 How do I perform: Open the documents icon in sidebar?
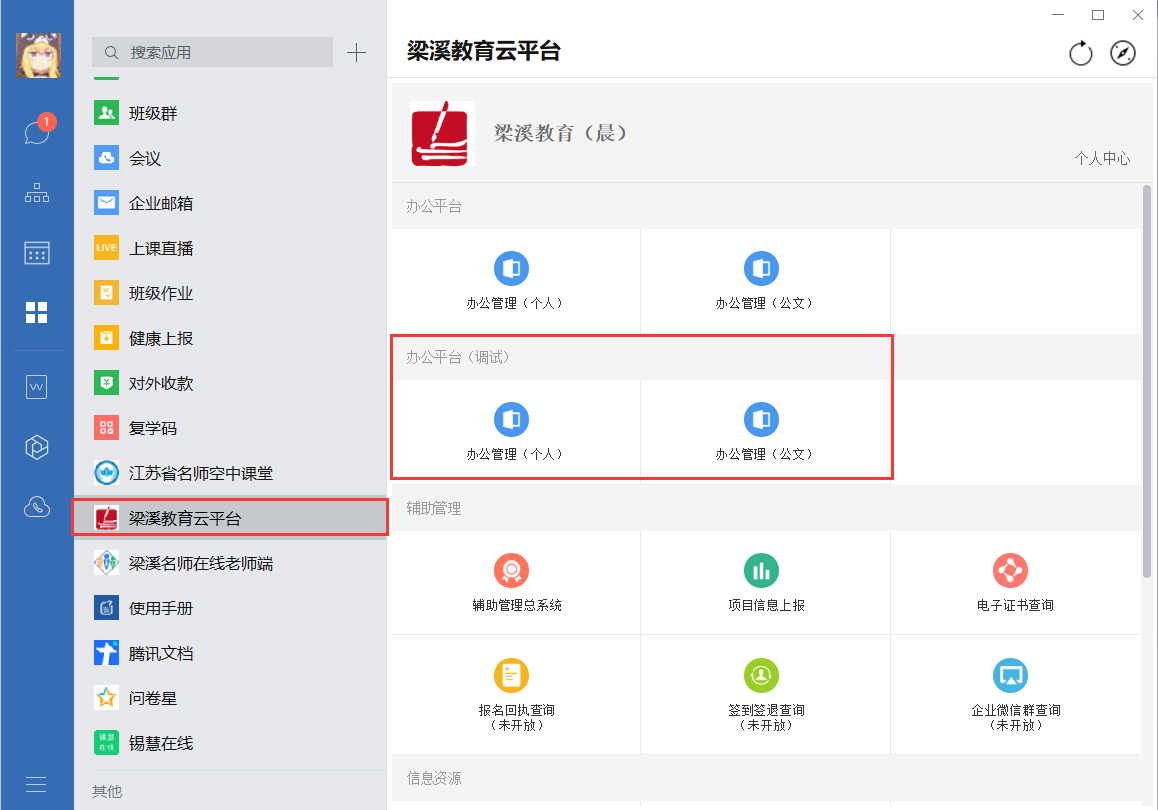click(x=36, y=387)
